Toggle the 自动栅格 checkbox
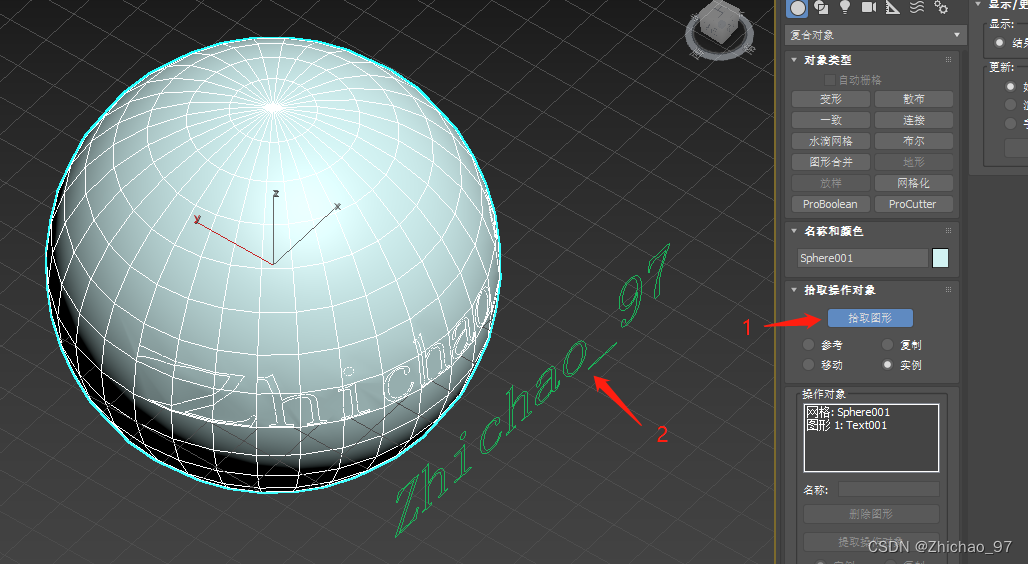1028x564 pixels. point(829,80)
